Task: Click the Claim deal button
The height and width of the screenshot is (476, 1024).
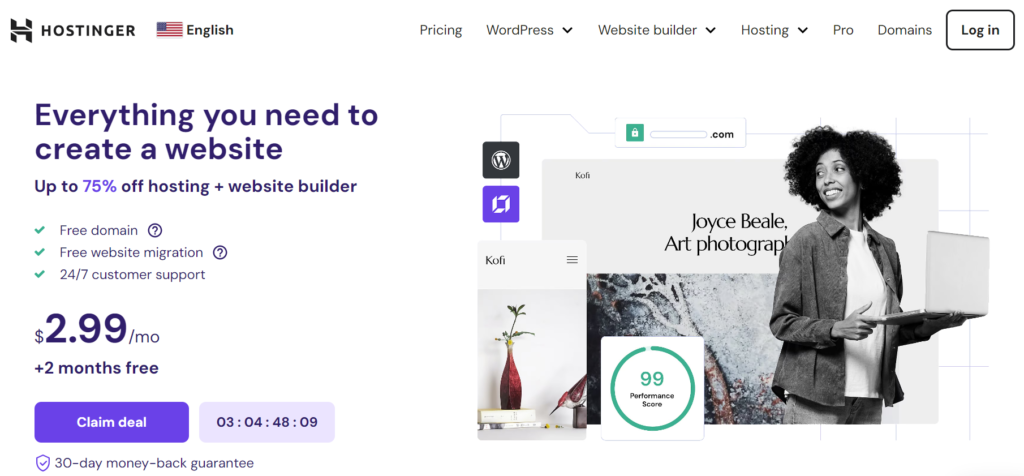Action: [112, 422]
